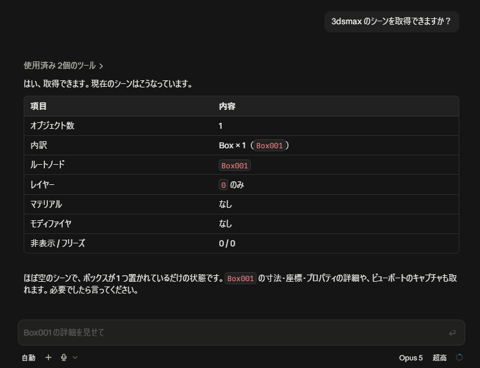Click the value 1 in オブジェクト数 row

pos(220,126)
